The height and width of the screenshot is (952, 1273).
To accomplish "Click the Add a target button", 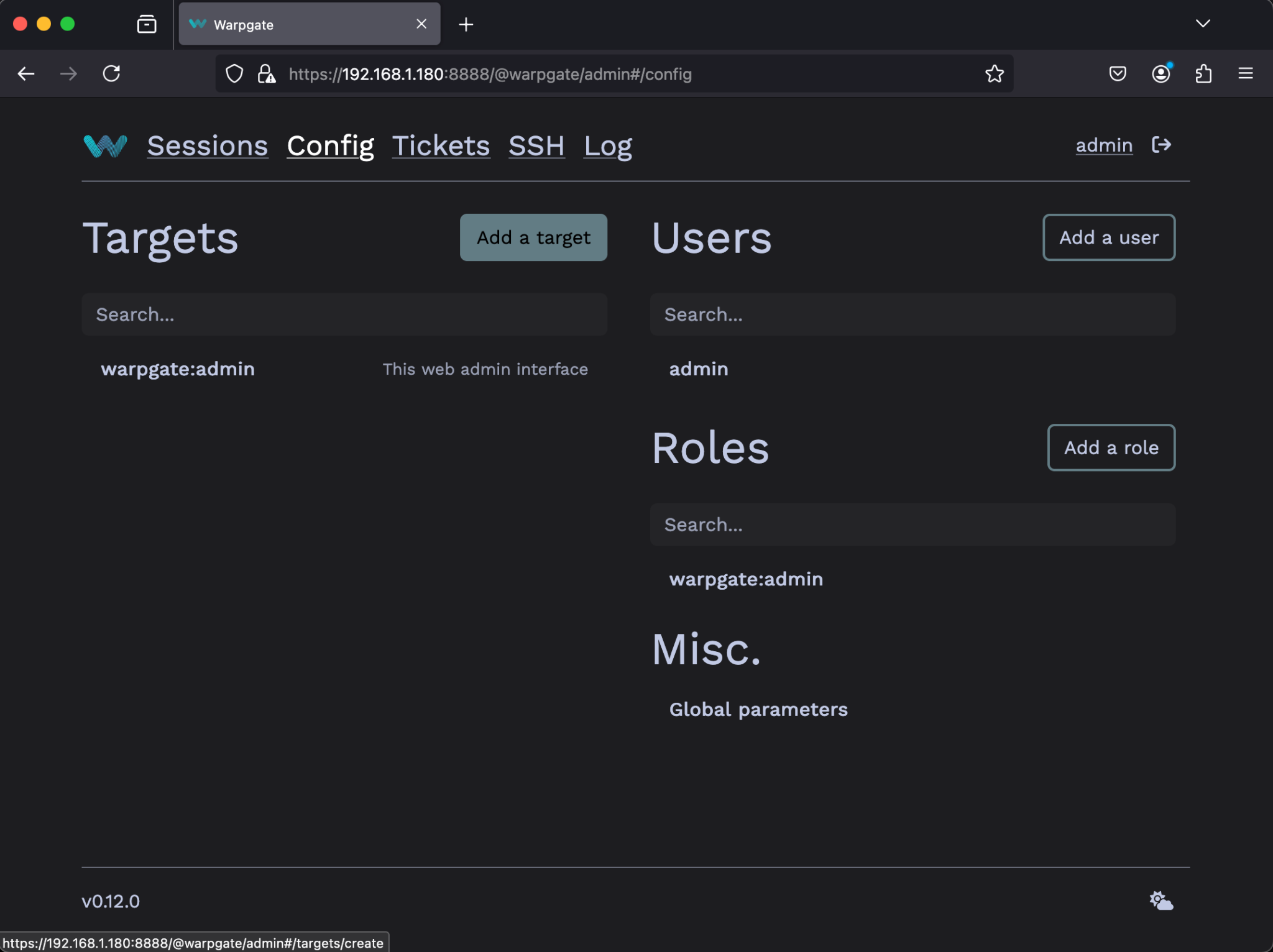I will click(x=533, y=237).
